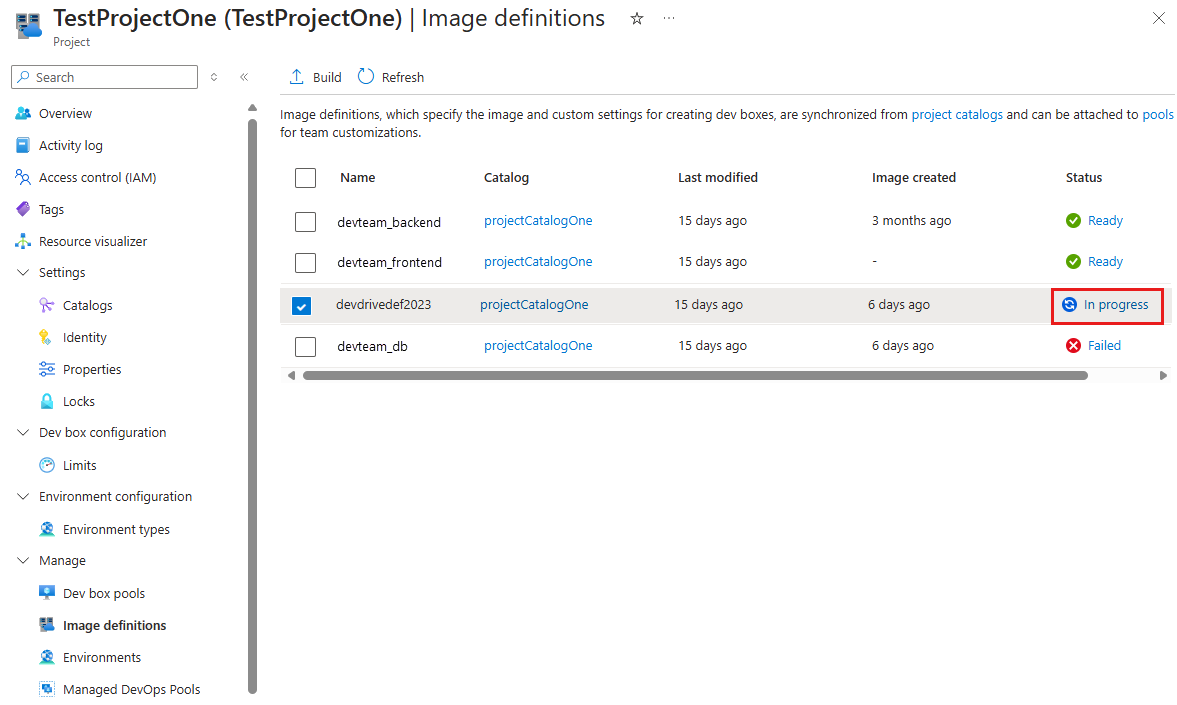This screenshot has width=1177, height=705.
Task: Collapse the Manage section chevron
Action: pyautogui.click(x=23, y=561)
